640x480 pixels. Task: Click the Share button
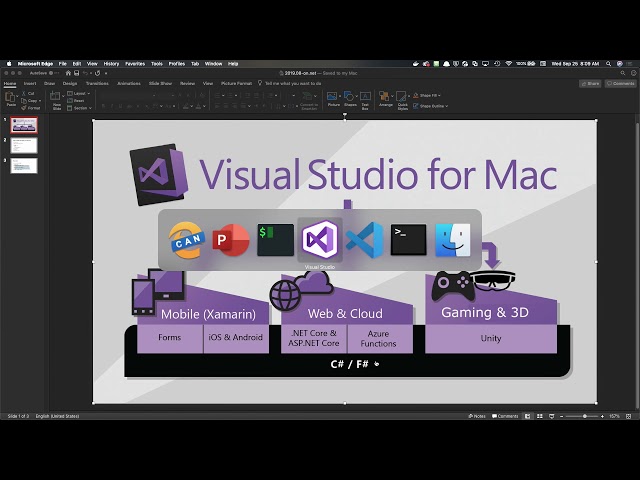click(590, 83)
